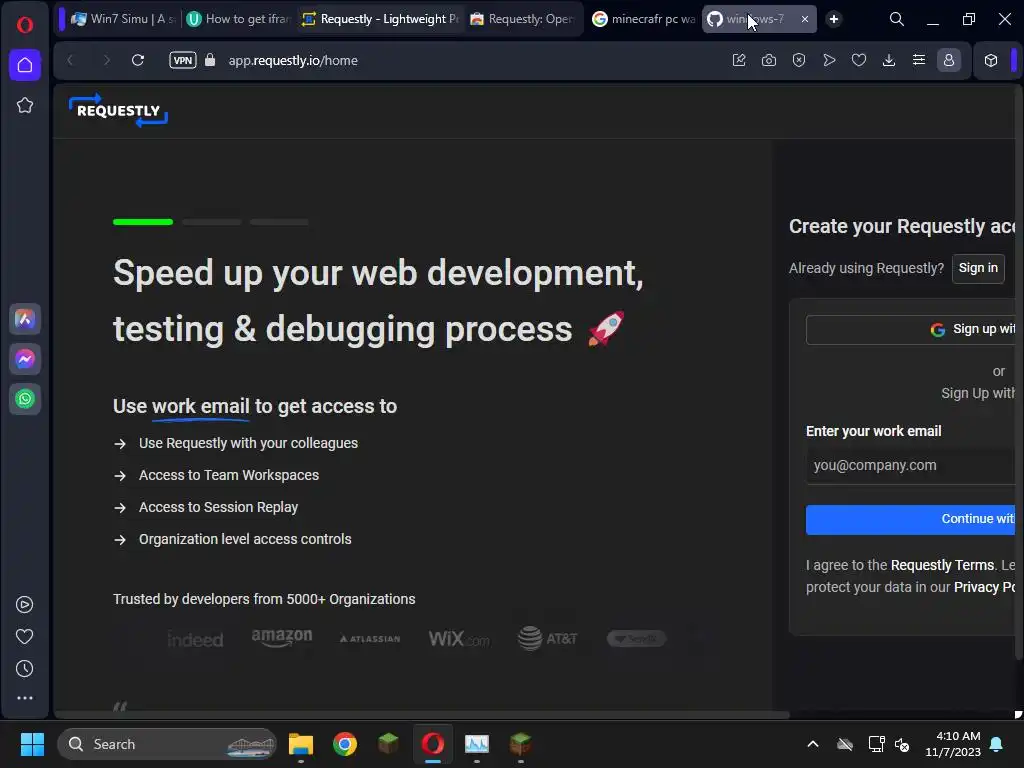Image resolution: width=1024 pixels, height=768 pixels.
Task: Open Easy Setup menu icon
Action: pyautogui.click(x=919, y=60)
